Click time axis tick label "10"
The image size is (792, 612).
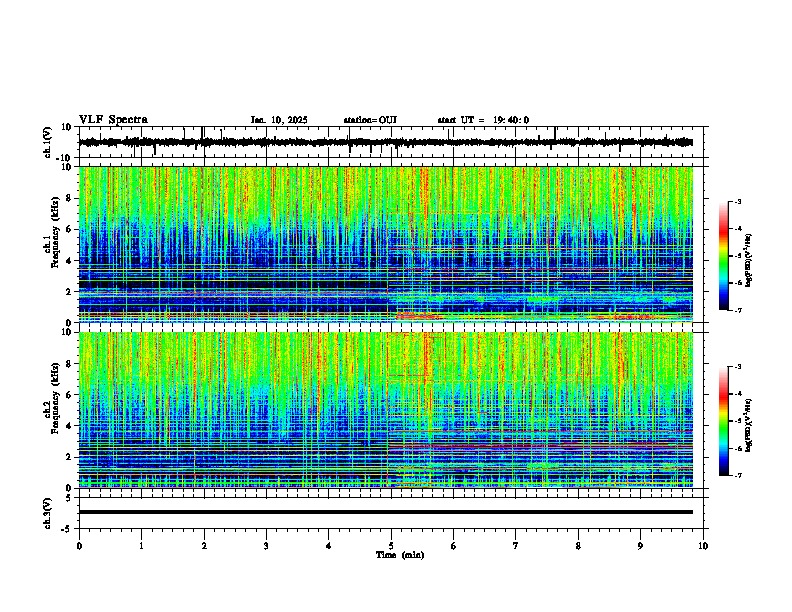pyautogui.click(x=703, y=546)
